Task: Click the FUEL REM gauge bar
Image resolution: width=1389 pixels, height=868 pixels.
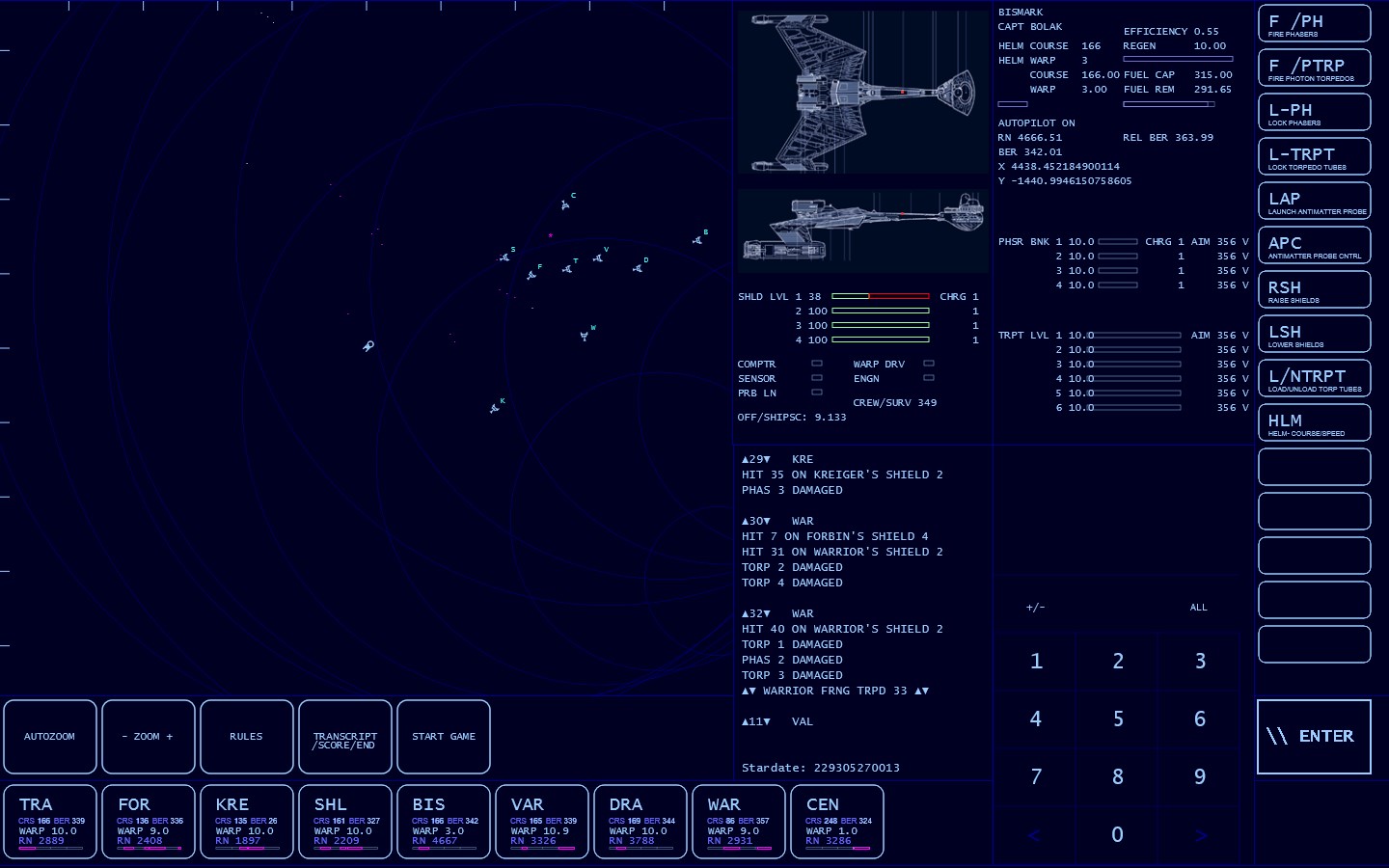Action: click(1168, 104)
